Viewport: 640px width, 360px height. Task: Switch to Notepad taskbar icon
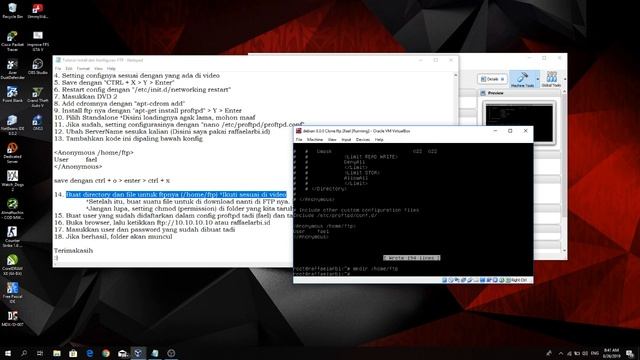tap(155, 353)
